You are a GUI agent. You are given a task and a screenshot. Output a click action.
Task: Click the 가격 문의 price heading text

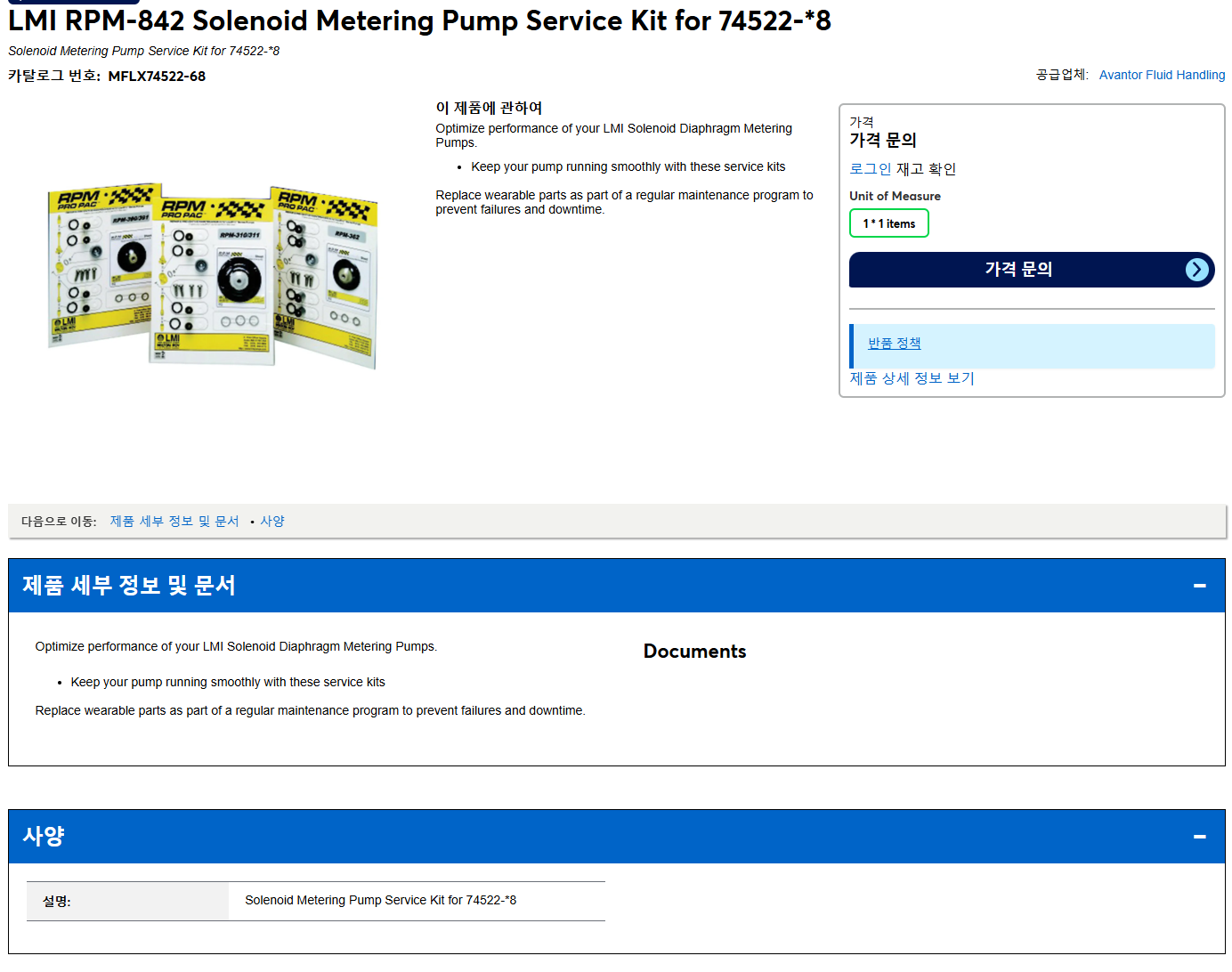(882, 140)
